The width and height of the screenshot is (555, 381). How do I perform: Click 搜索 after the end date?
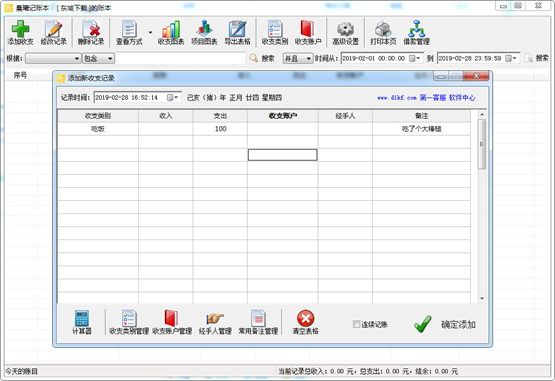pyautogui.click(x=537, y=58)
